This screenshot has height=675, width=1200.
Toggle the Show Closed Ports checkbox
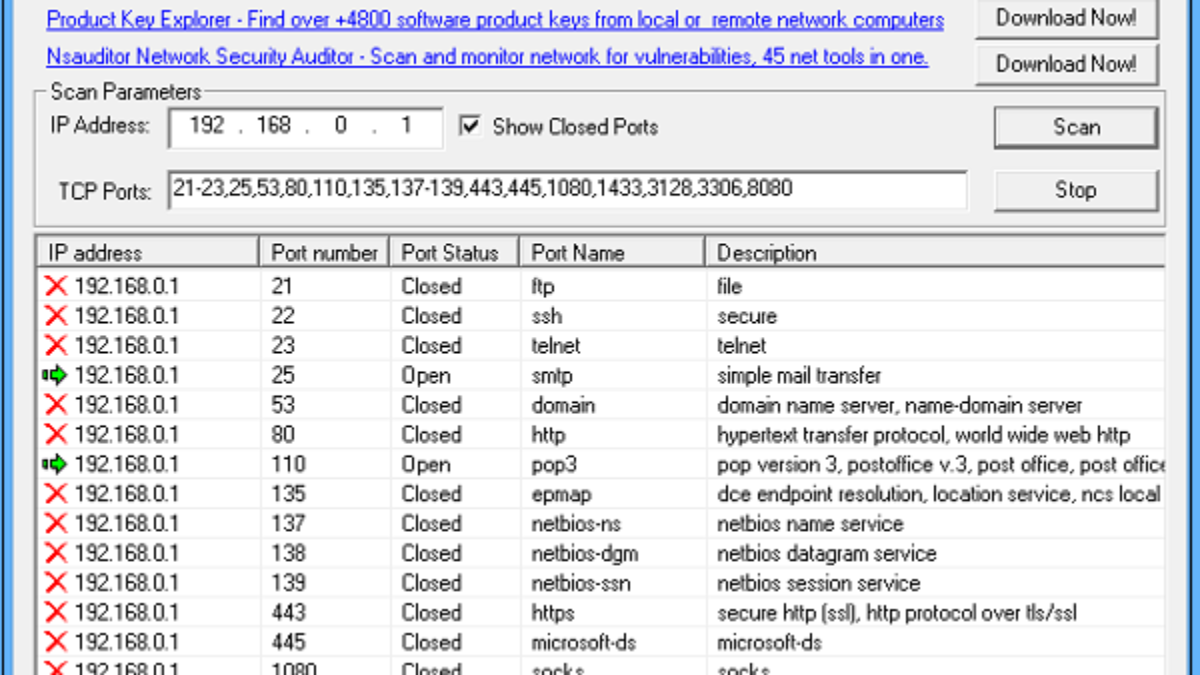(x=469, y=126)
